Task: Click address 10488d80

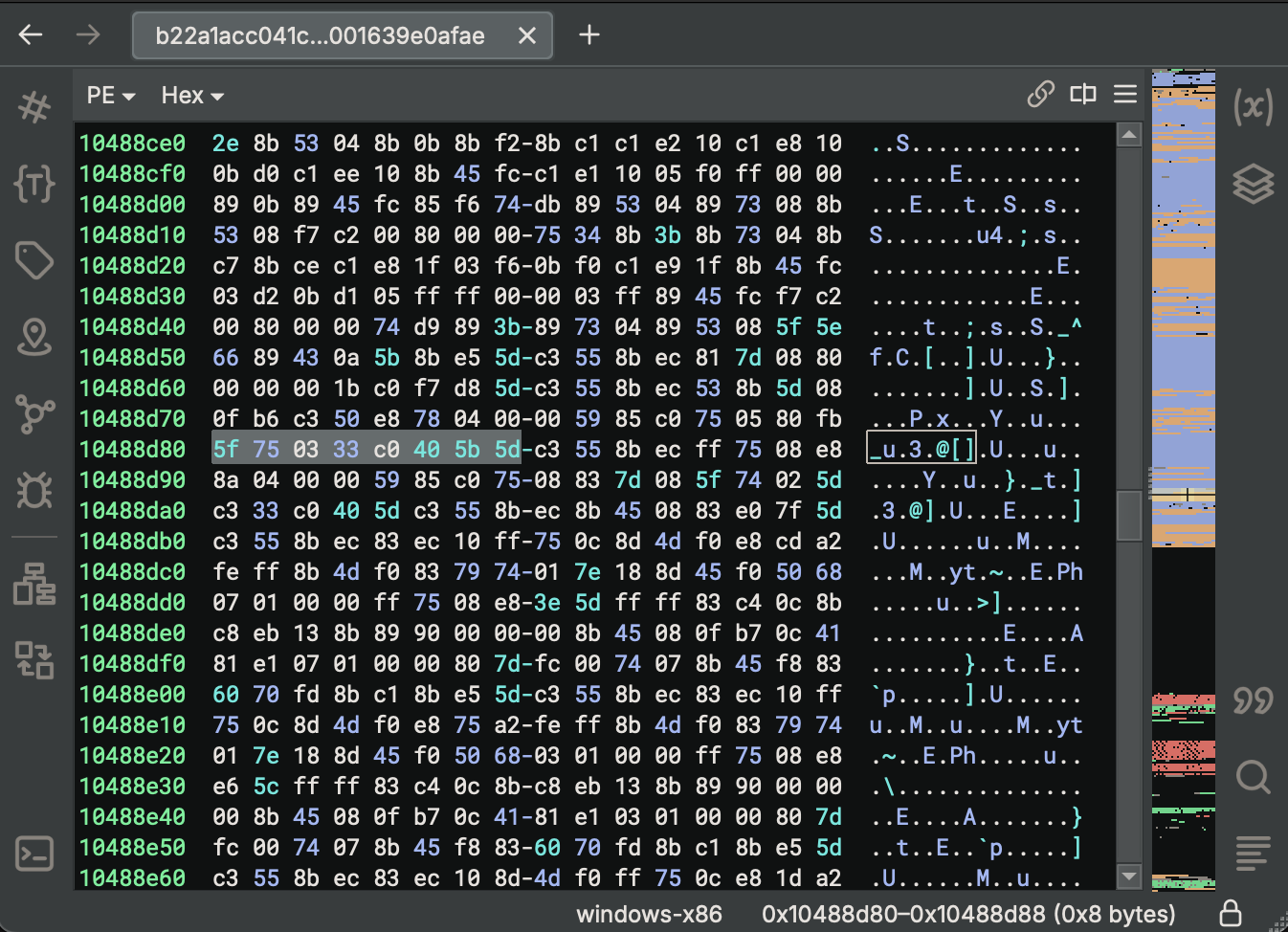Action: [x=132, y=450]
